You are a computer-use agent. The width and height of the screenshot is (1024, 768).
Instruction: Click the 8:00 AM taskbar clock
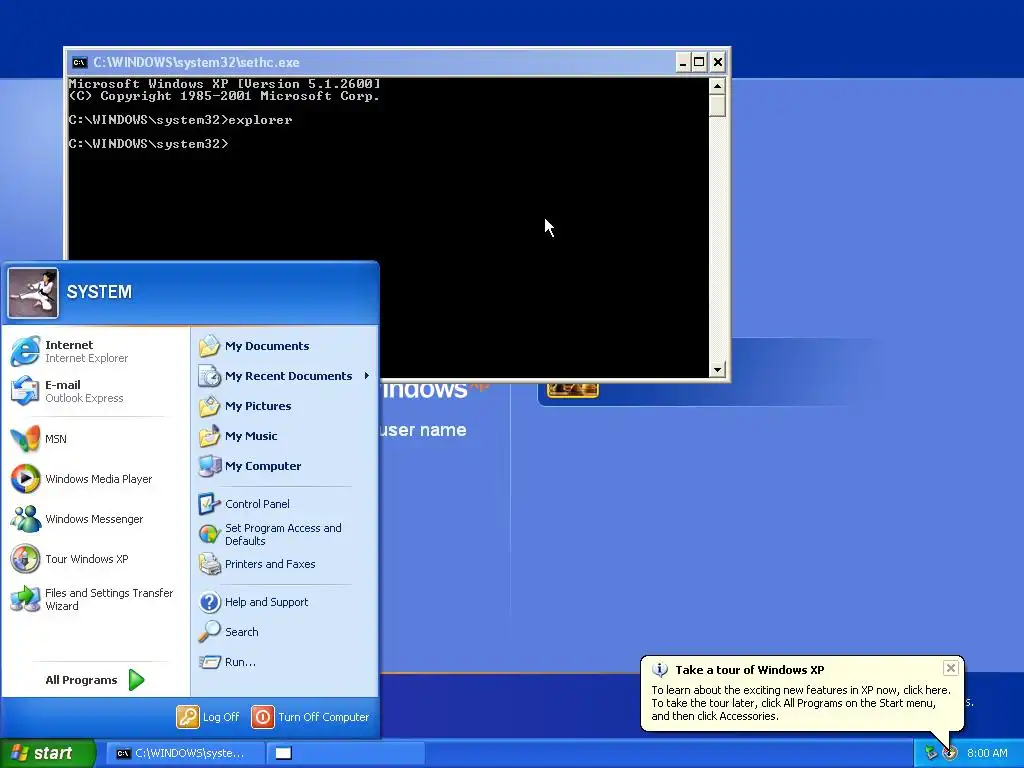987,753
